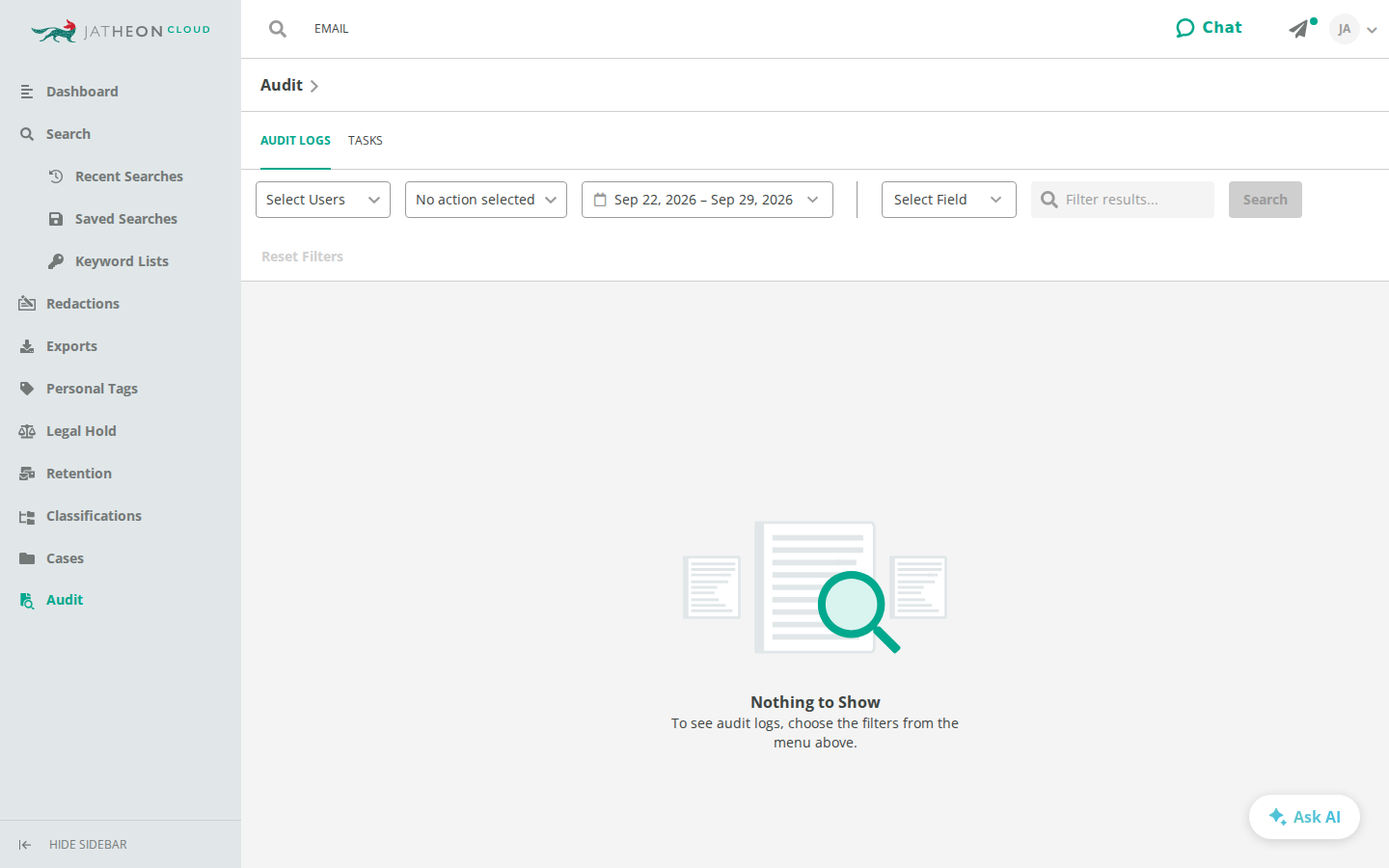The width and height of the screenshot is (1389, 868).
Task: Open the No action selected dropdown
Action: tap(486, 200)
